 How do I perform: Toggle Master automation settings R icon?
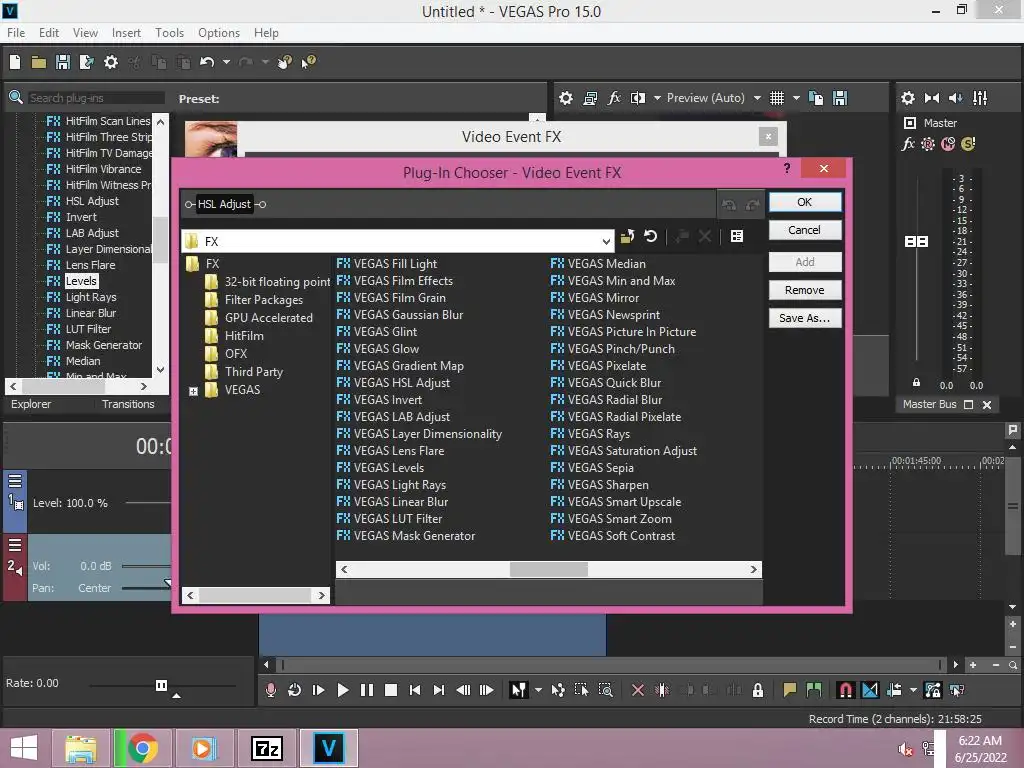[x=928, y=144]
